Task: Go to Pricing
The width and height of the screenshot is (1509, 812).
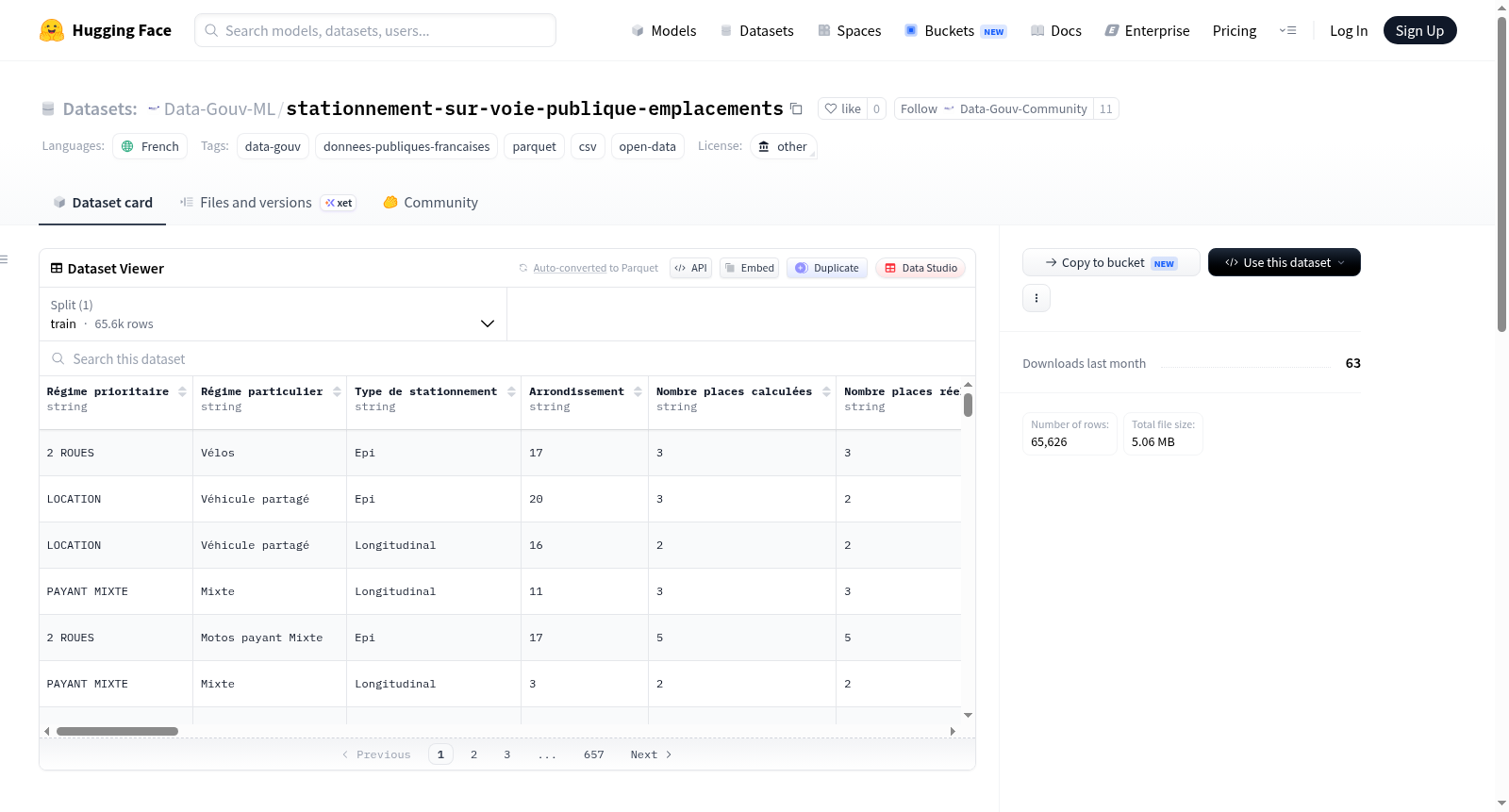Action: click(x=1235, y=30)
